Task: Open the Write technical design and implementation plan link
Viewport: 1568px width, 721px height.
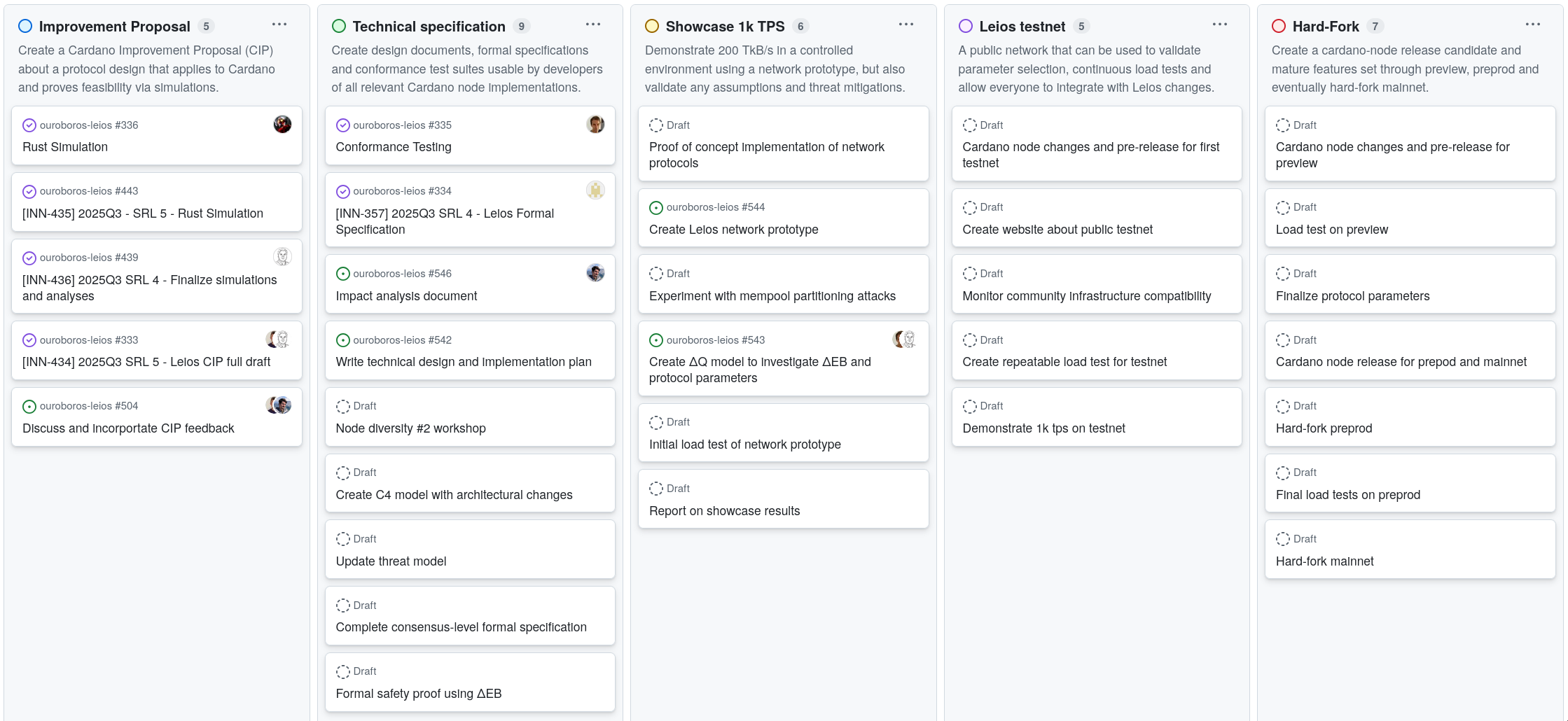Action: click(464, 362)
